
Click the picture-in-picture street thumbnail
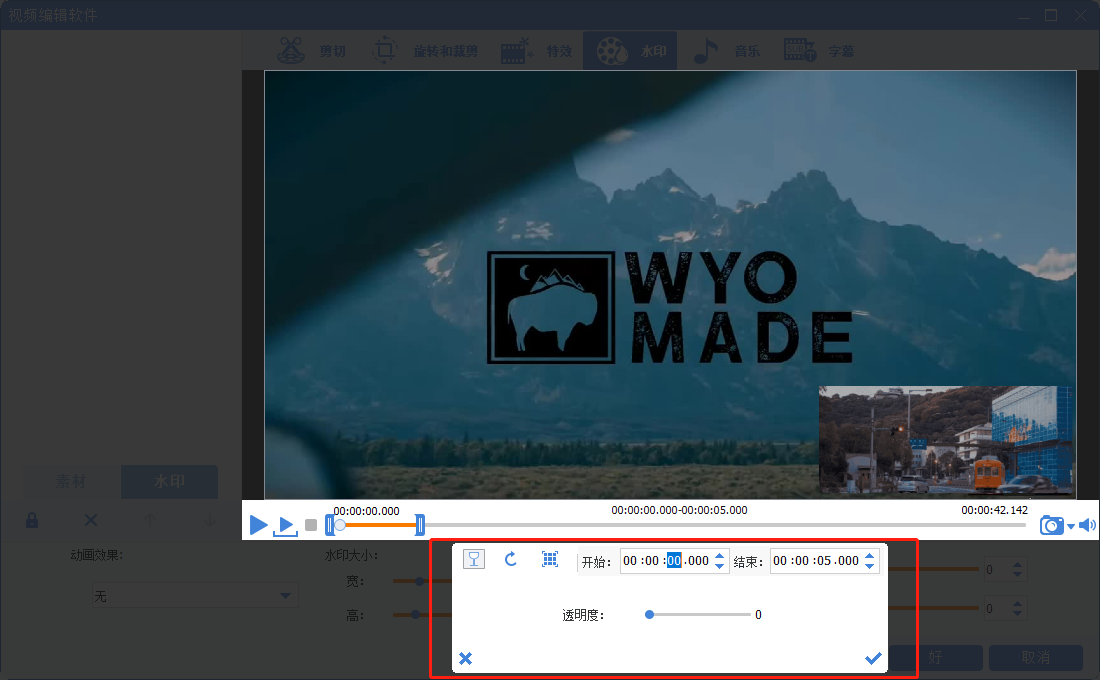[946, 440]
